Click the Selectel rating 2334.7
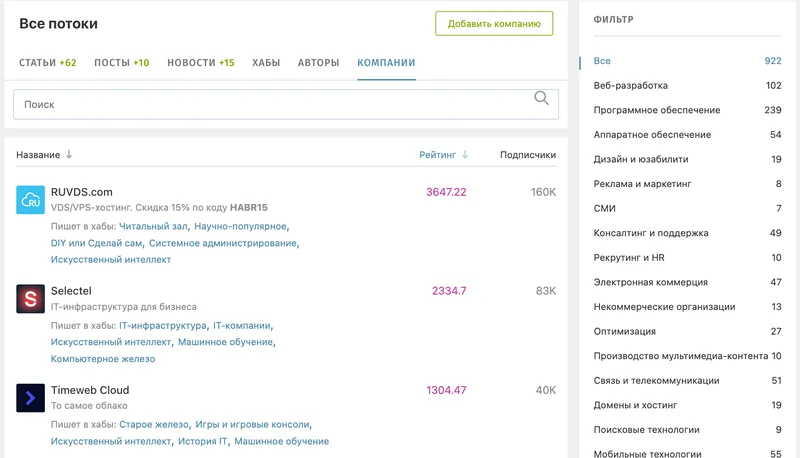Screen dimensions: 800x458 [449, 291]
